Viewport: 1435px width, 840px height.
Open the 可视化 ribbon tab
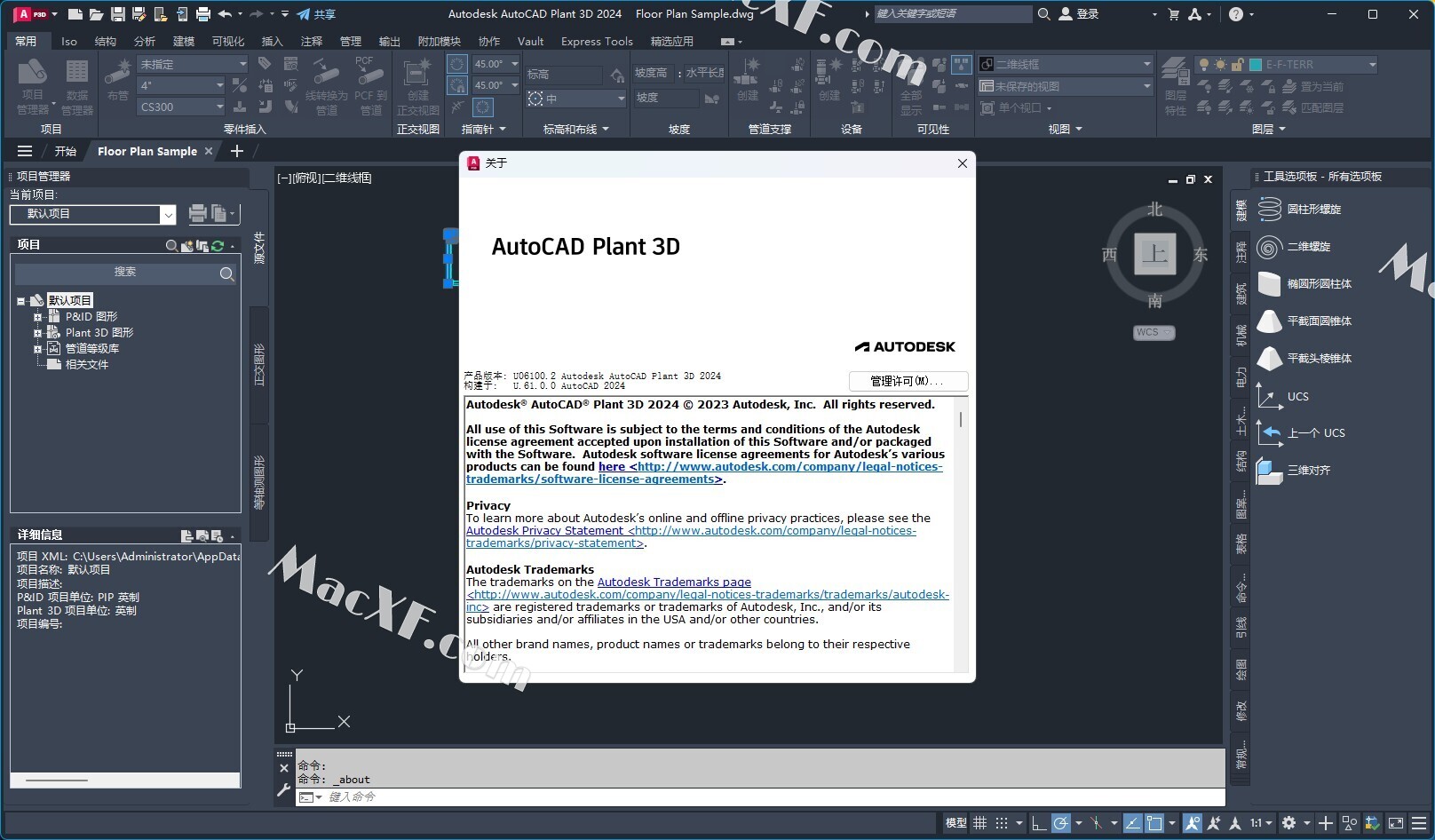[x=228, y=41]
